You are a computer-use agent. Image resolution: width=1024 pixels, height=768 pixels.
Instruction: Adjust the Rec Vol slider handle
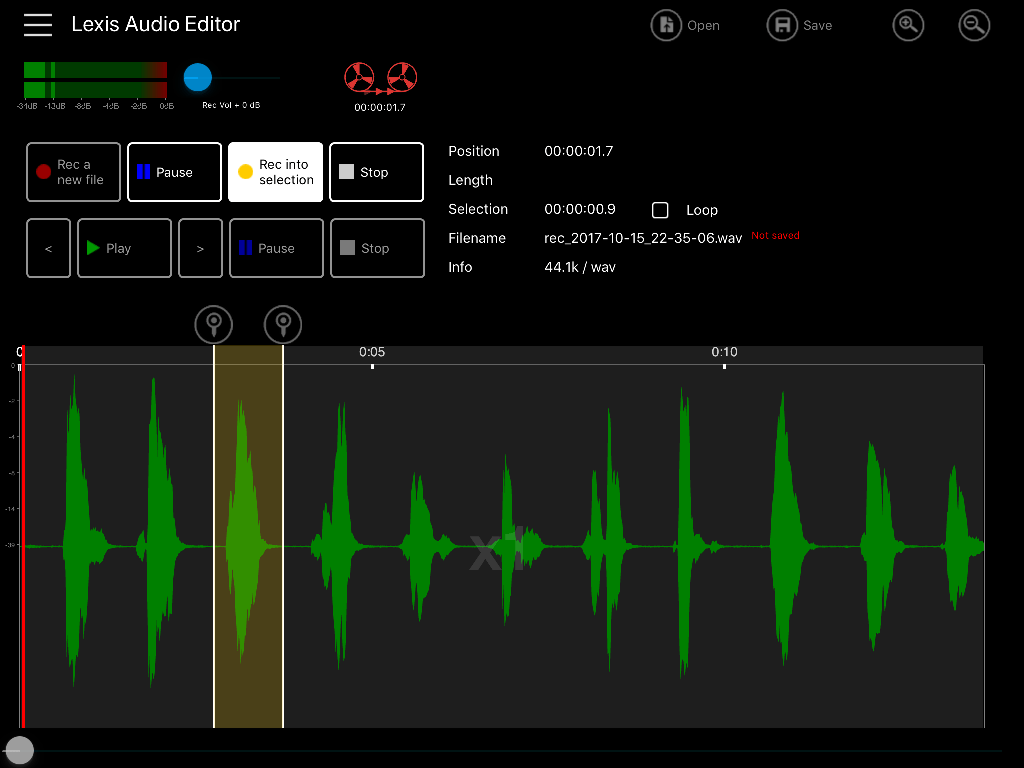[x=197, y=78]
